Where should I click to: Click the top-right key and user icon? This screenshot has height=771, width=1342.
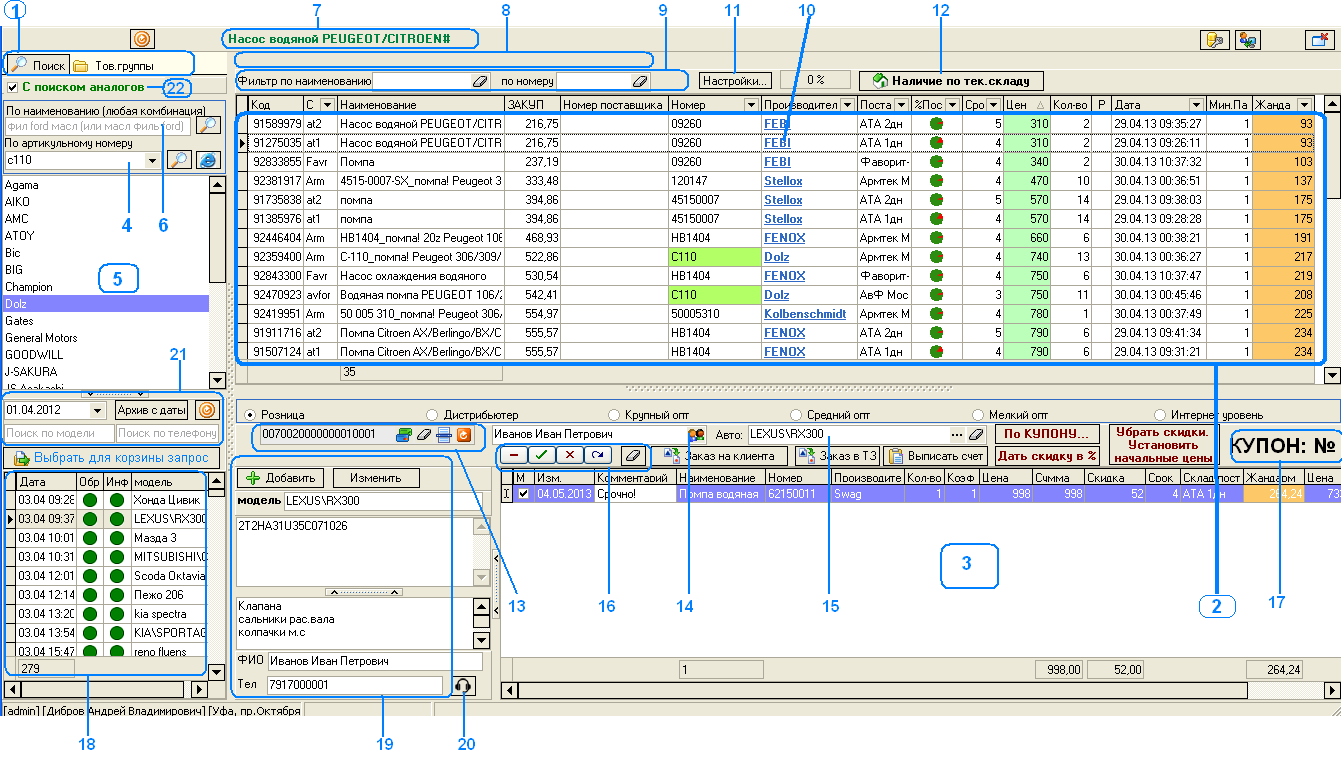pyautogui.click(x=1213, y=40)
